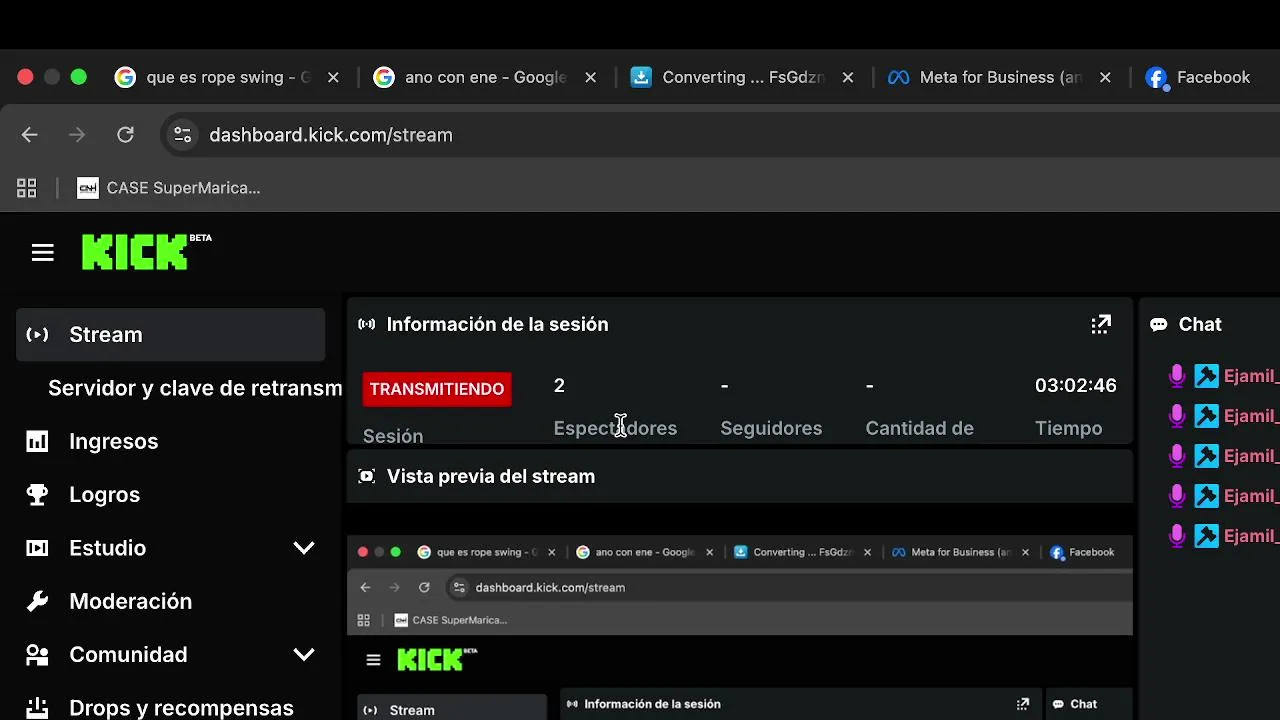Click the Vista previa del stream heading
Image resolution: width=1280 pixels, height=720 pixels.
[x=491, y=476]
